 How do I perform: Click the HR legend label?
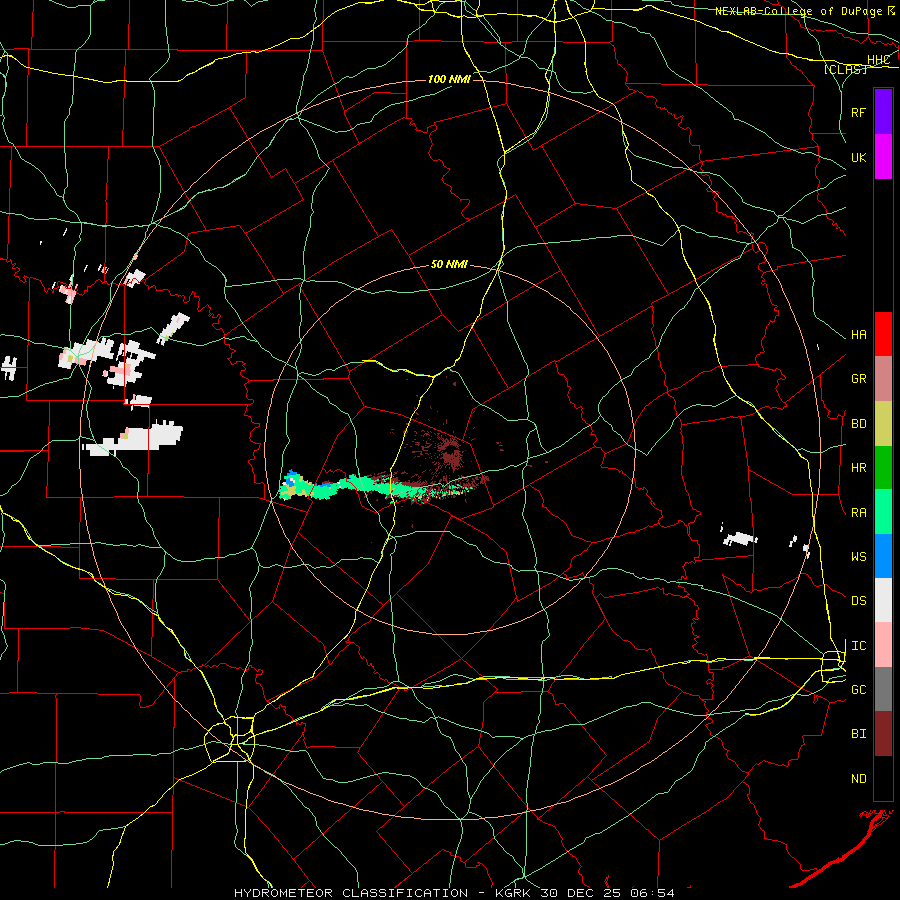858,468
